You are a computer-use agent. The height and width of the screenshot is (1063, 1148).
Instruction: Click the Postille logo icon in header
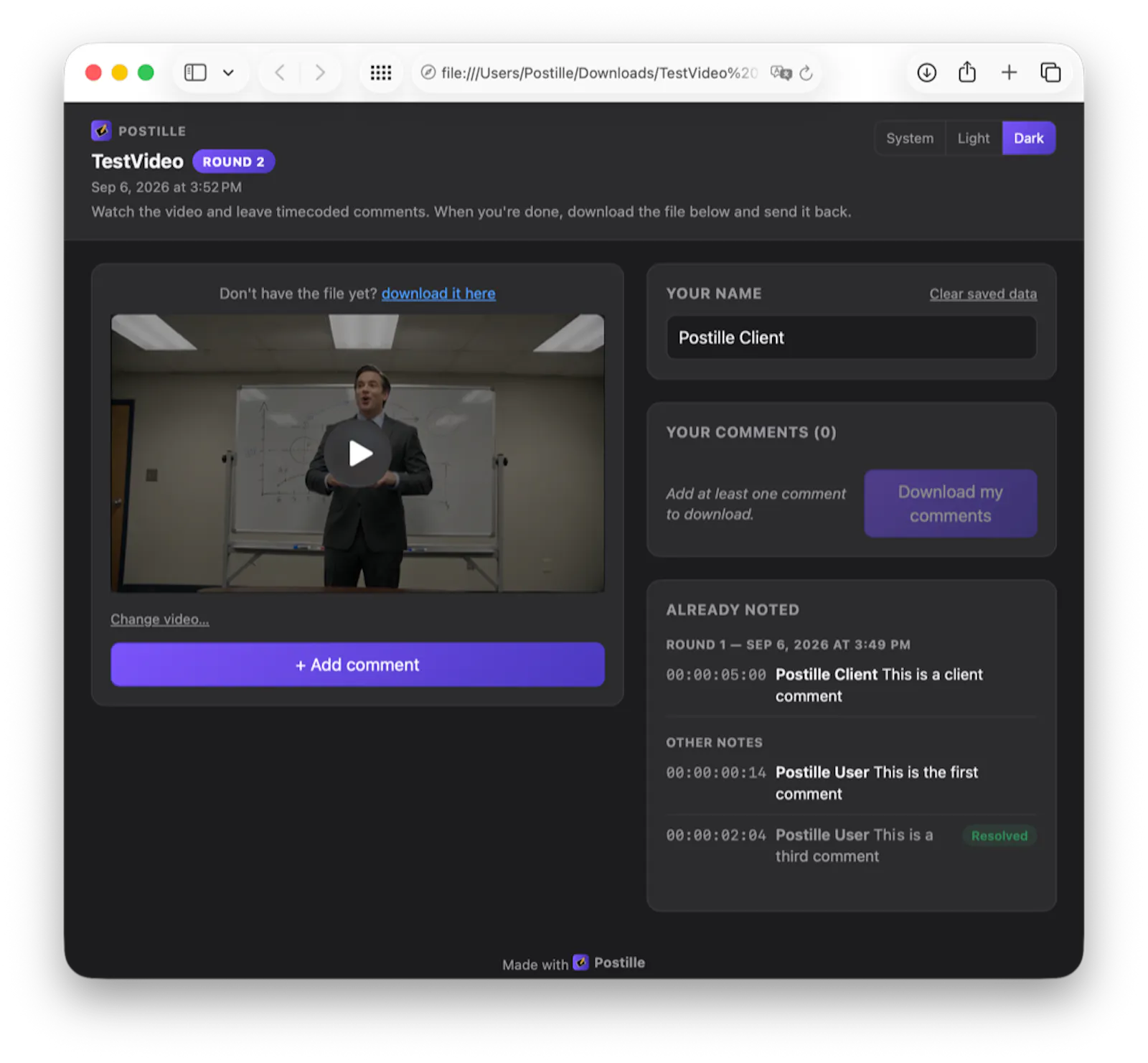click(101, 131)
